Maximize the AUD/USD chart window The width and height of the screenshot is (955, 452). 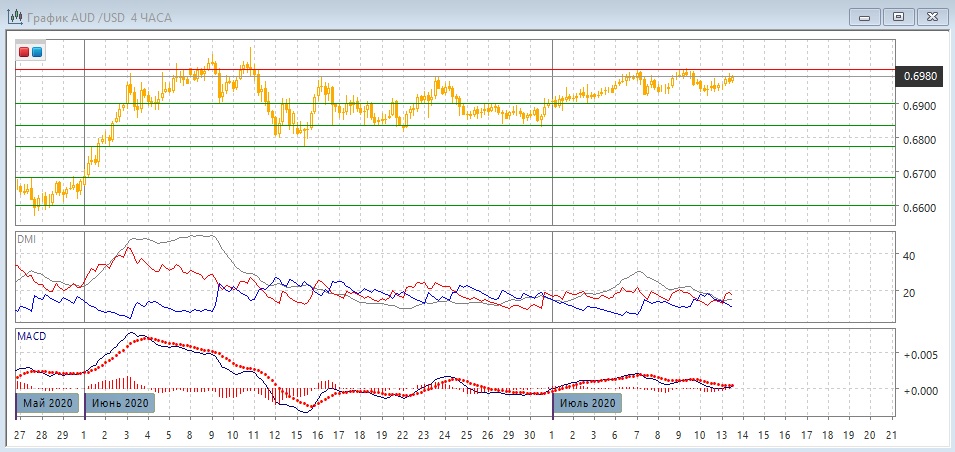pos(899,16)
